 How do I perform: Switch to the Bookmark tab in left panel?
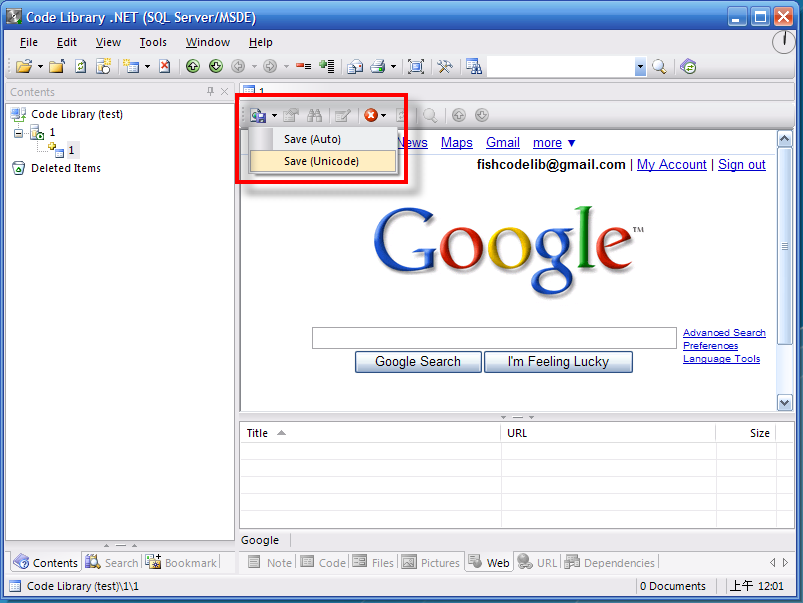point(181,563)
